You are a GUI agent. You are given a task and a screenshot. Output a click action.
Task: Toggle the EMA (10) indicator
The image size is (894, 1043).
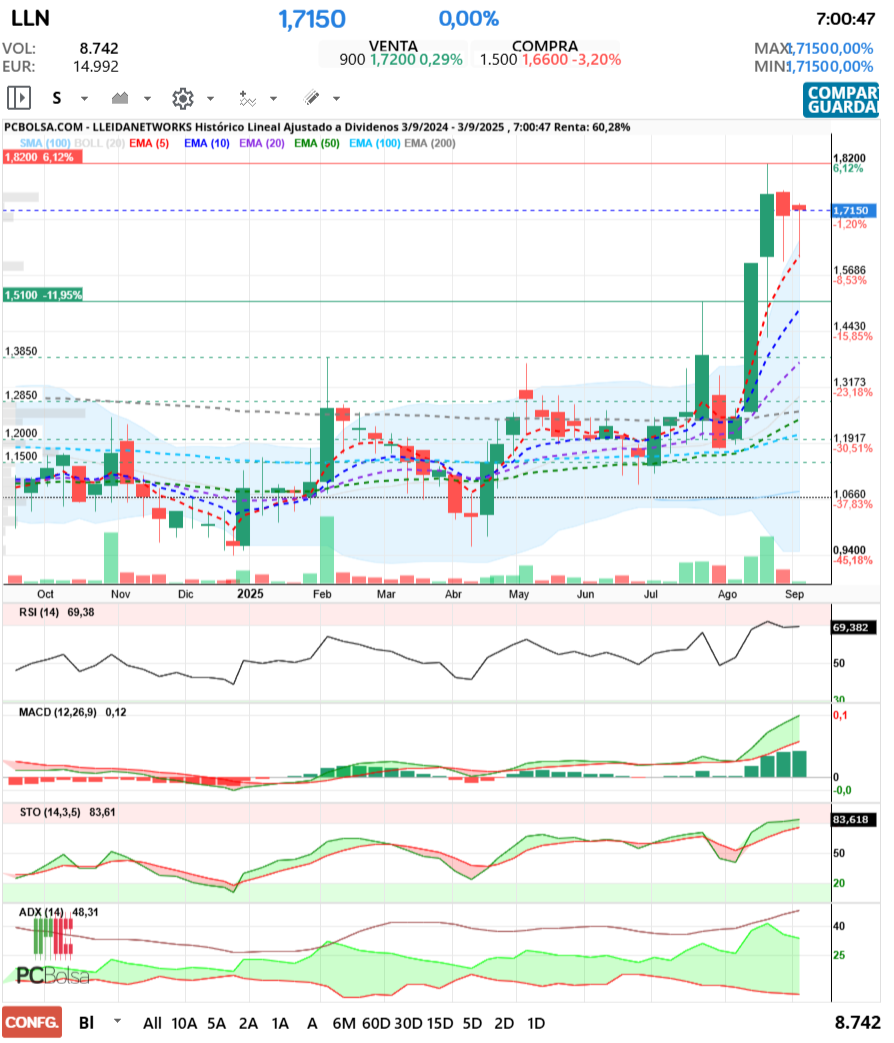pyautogui.click(x=207, y=143)
